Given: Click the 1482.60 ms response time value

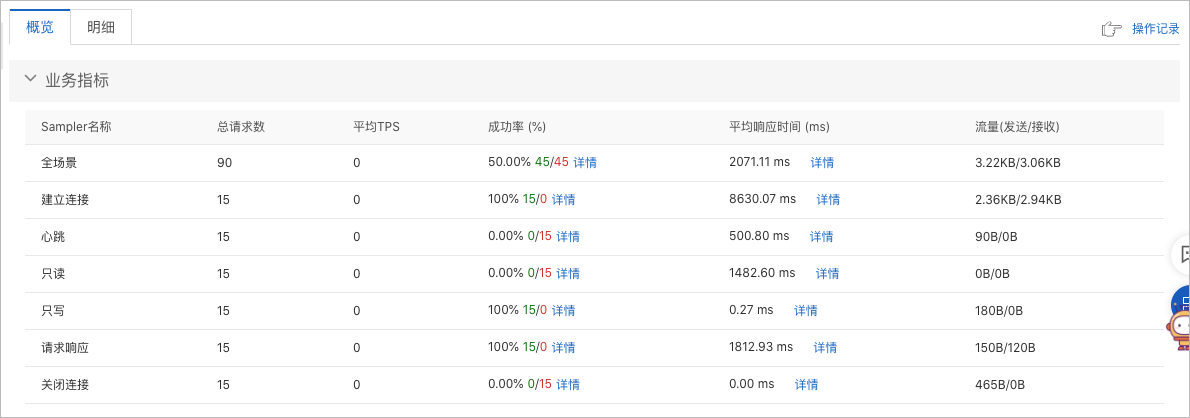Looking at the screenshot, I should (x=762, y=272).
